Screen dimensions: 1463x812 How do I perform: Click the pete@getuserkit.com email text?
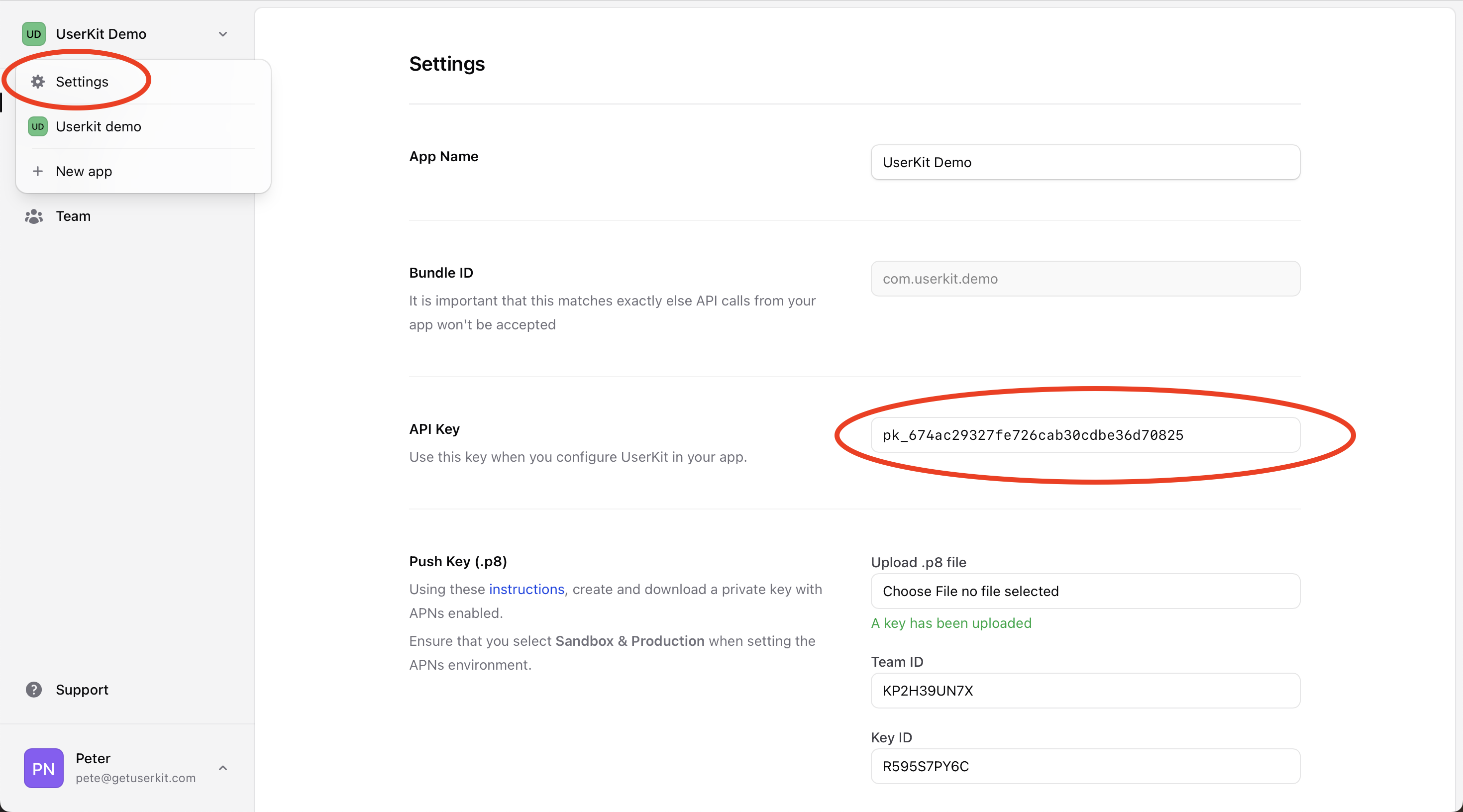(x=136, y=778)
